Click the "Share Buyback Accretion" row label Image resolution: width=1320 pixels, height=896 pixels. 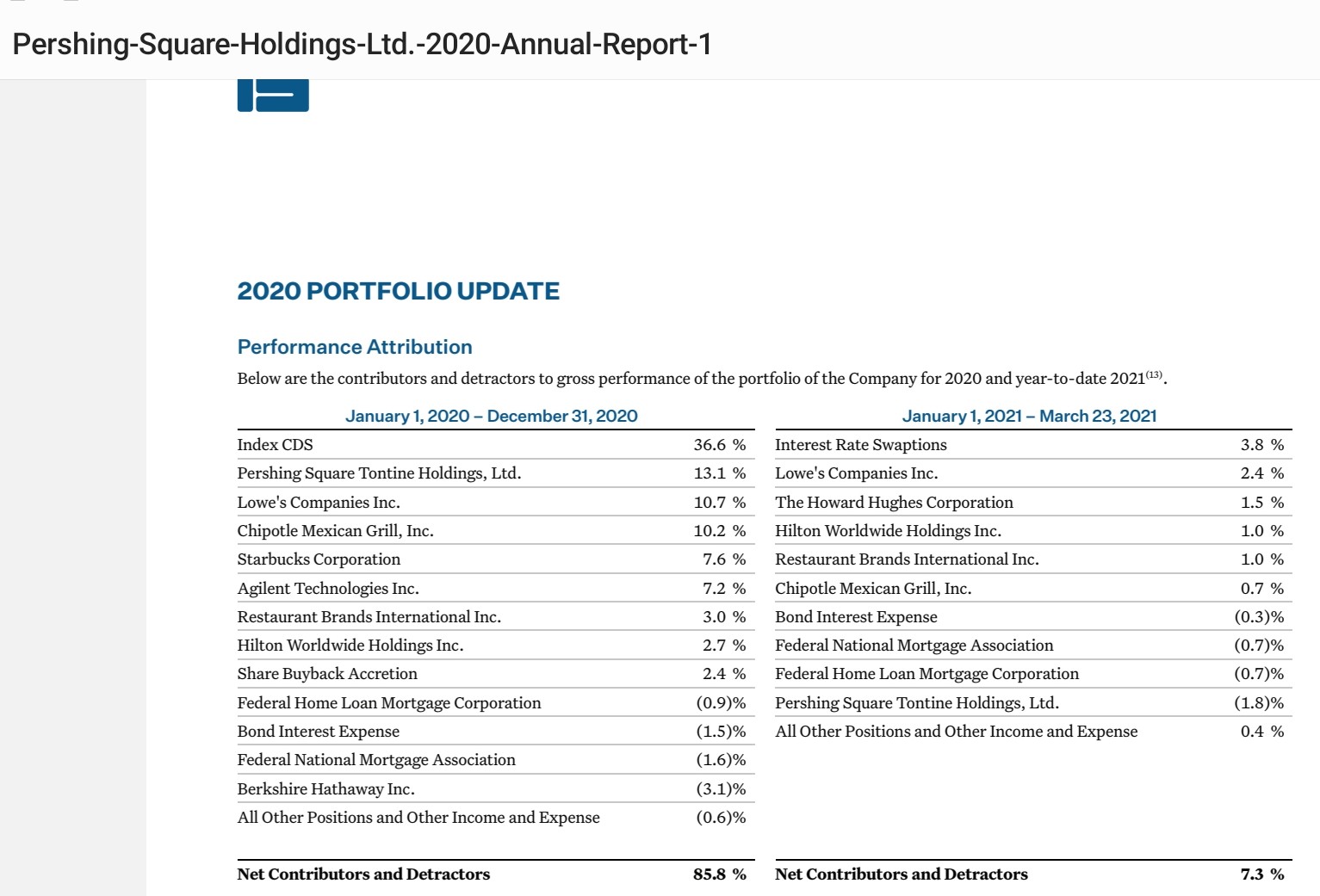327,674
